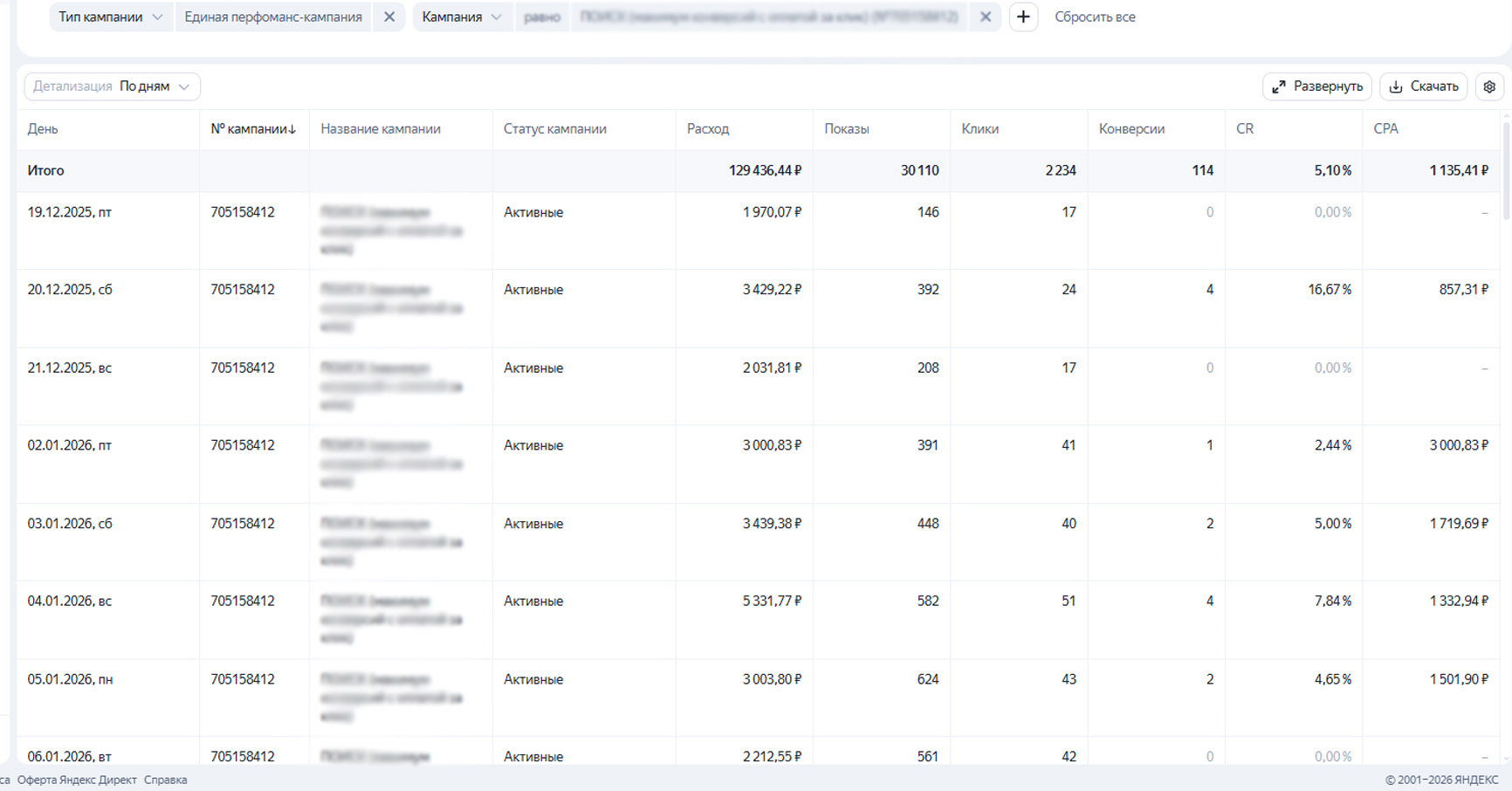
Task: Sort by № кампании column header
Action: pos(253,128)
